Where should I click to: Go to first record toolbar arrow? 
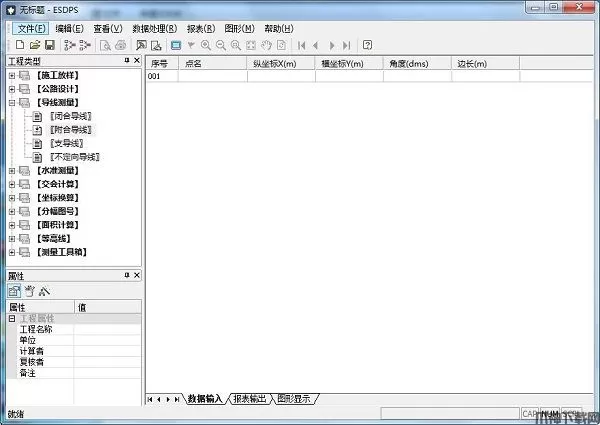click(302, 45)
